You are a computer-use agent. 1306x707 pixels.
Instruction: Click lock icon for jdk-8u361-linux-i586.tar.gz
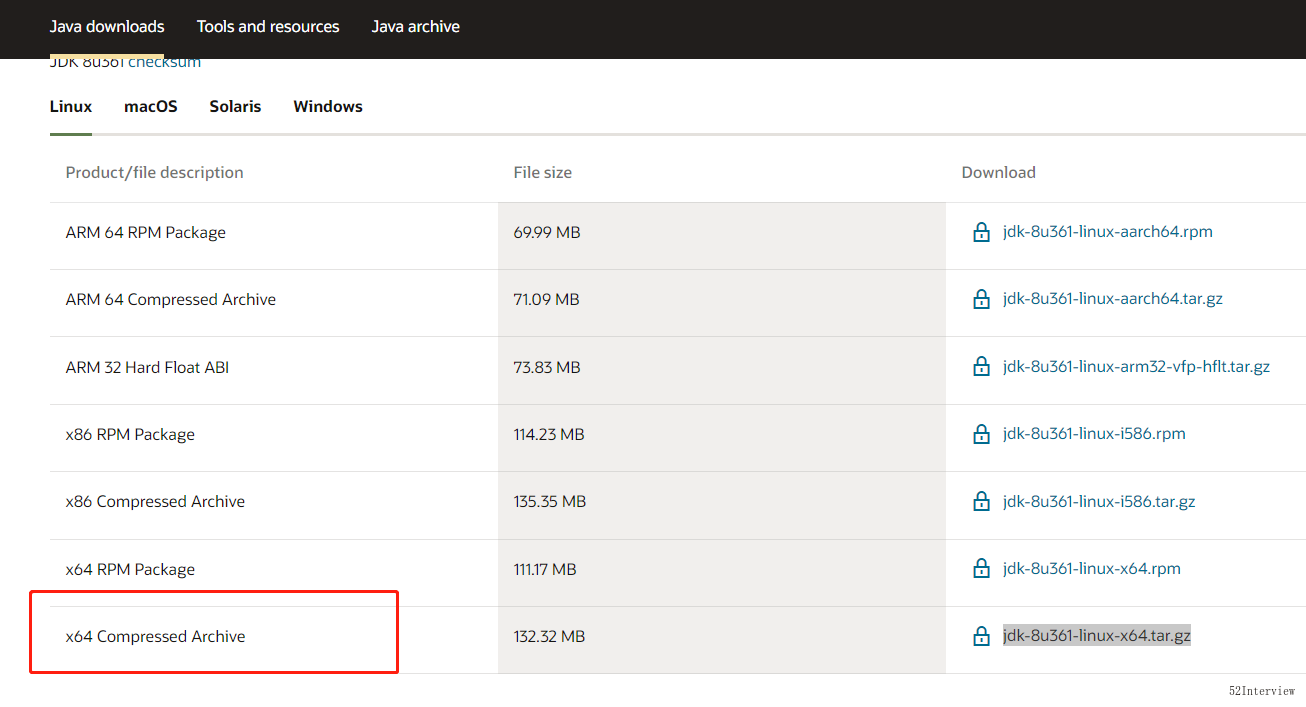coord(982,501)
